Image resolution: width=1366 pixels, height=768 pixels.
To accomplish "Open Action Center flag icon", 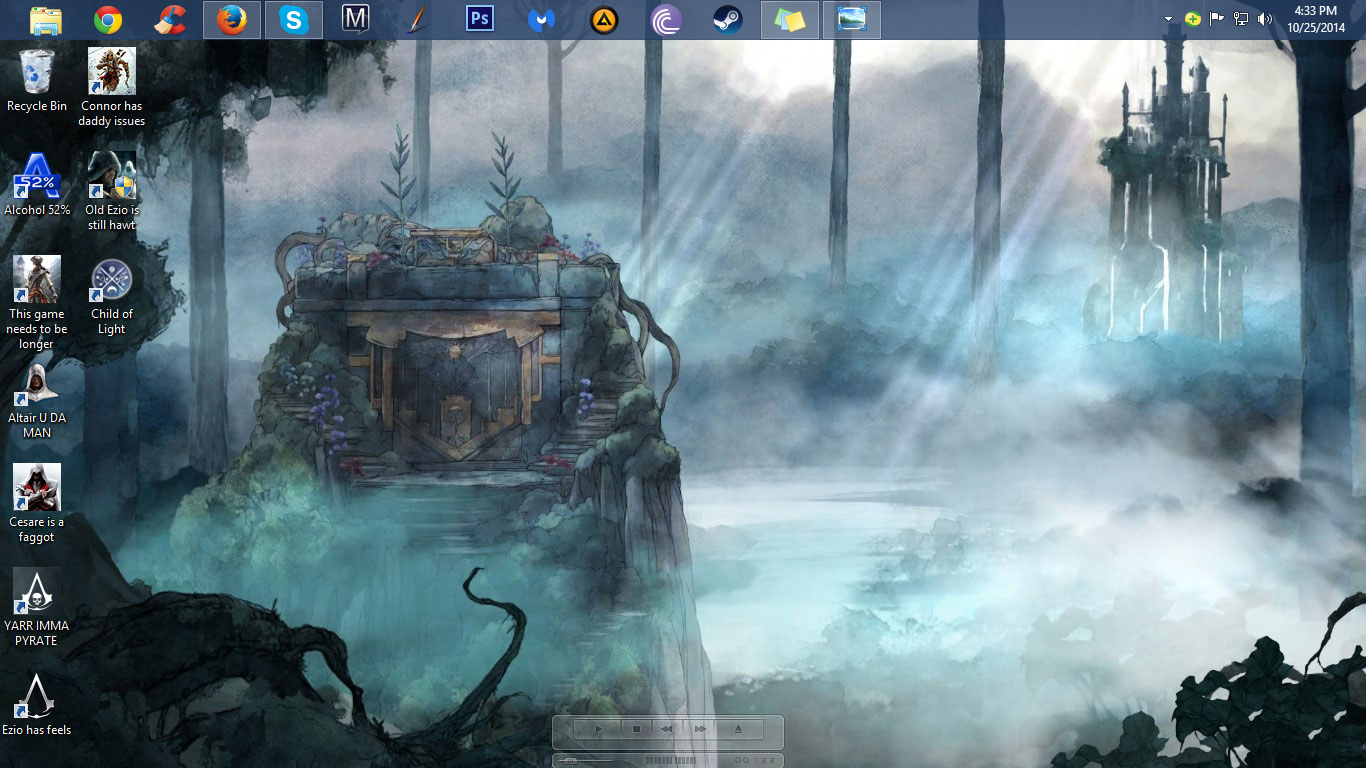I will click(1217, 19).
